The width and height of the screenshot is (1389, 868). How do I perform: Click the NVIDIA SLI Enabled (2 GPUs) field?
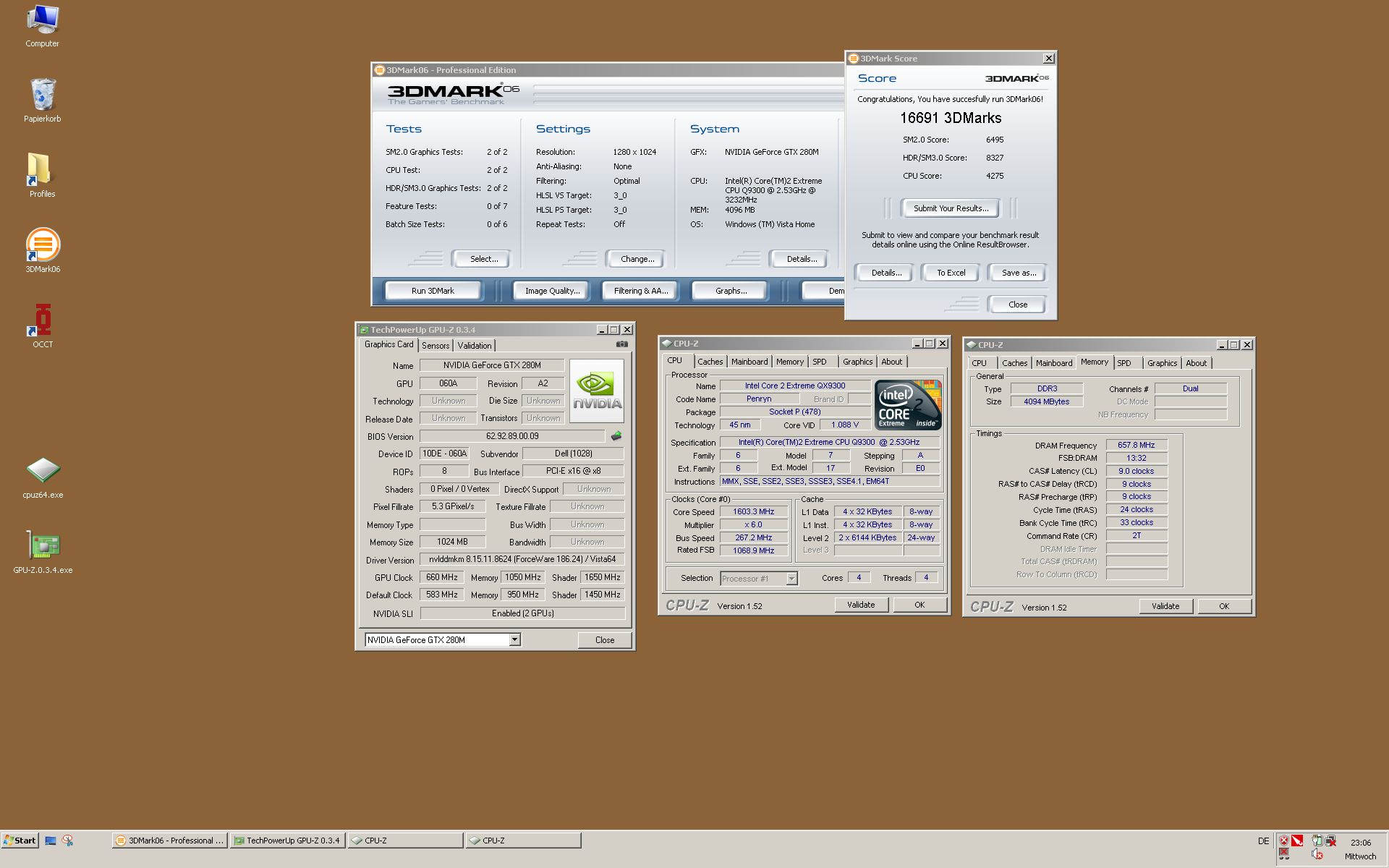point(522,613)
